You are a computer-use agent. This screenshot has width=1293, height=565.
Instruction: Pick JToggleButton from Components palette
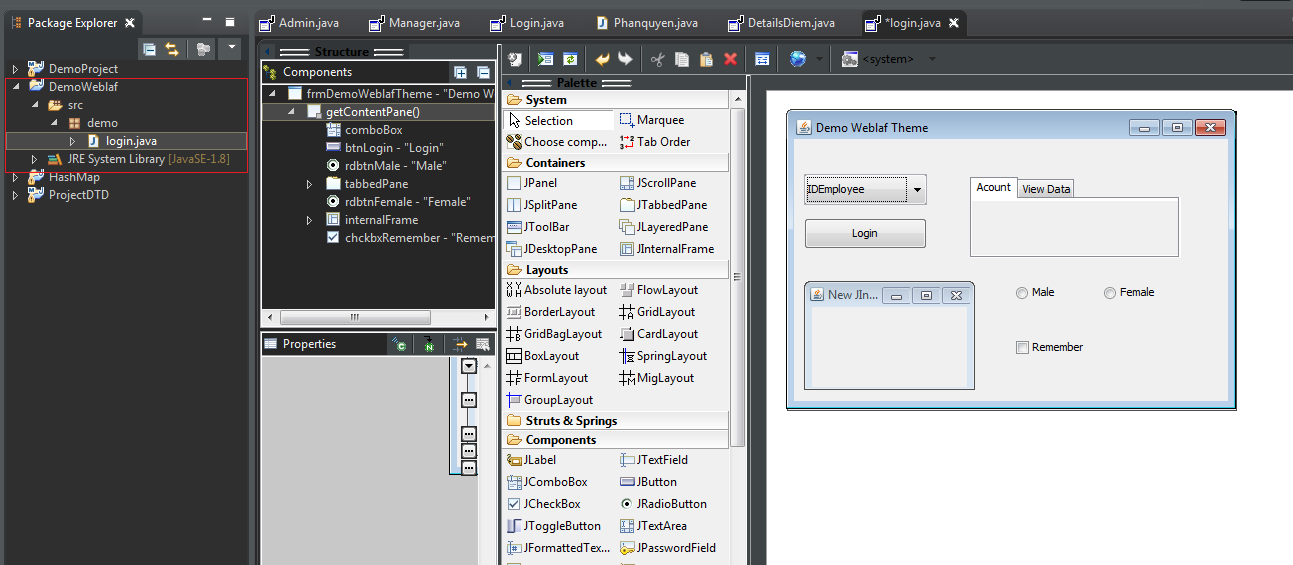554,526
